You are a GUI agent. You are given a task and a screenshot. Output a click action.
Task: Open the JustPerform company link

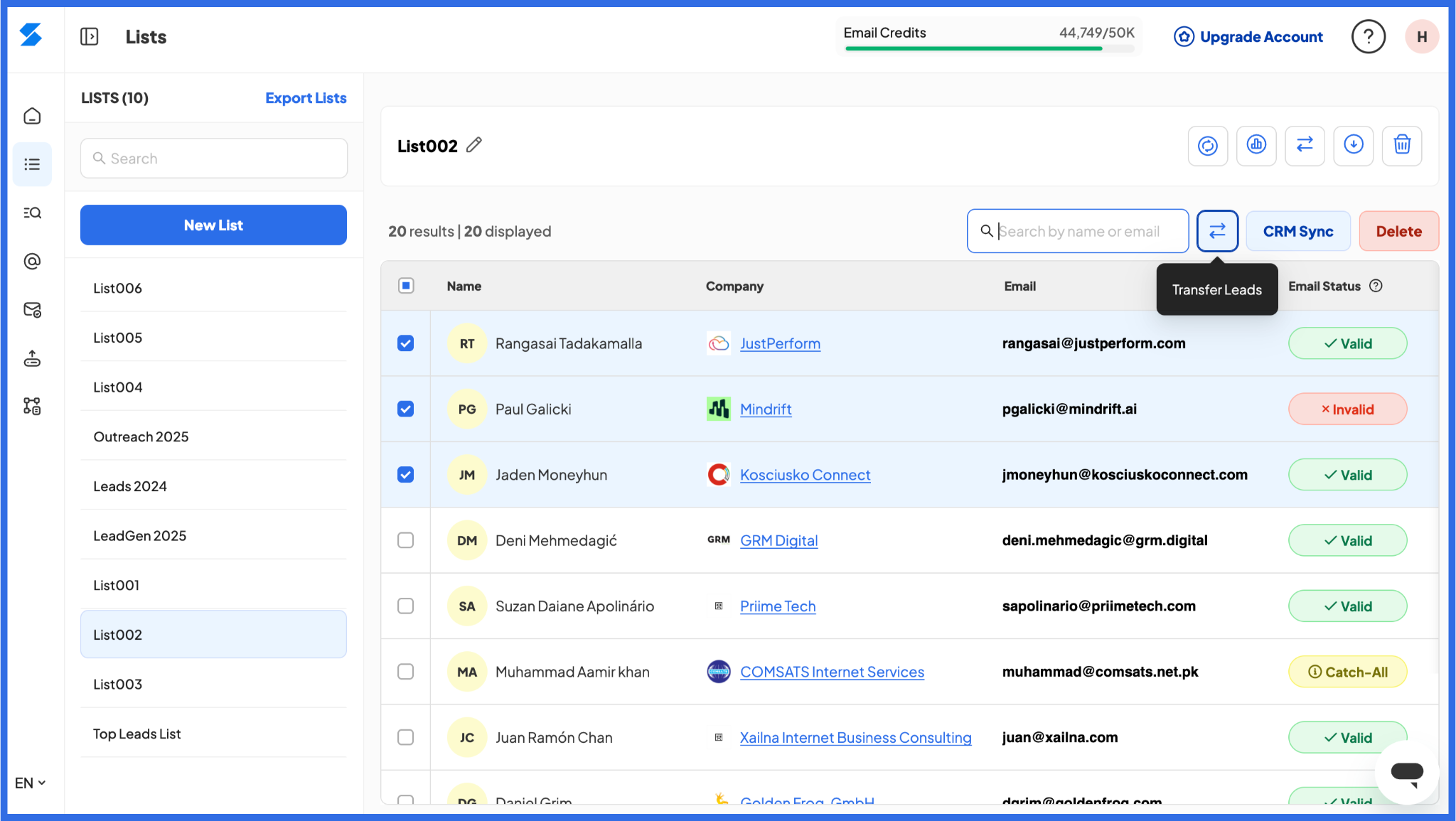coord(780,343)
